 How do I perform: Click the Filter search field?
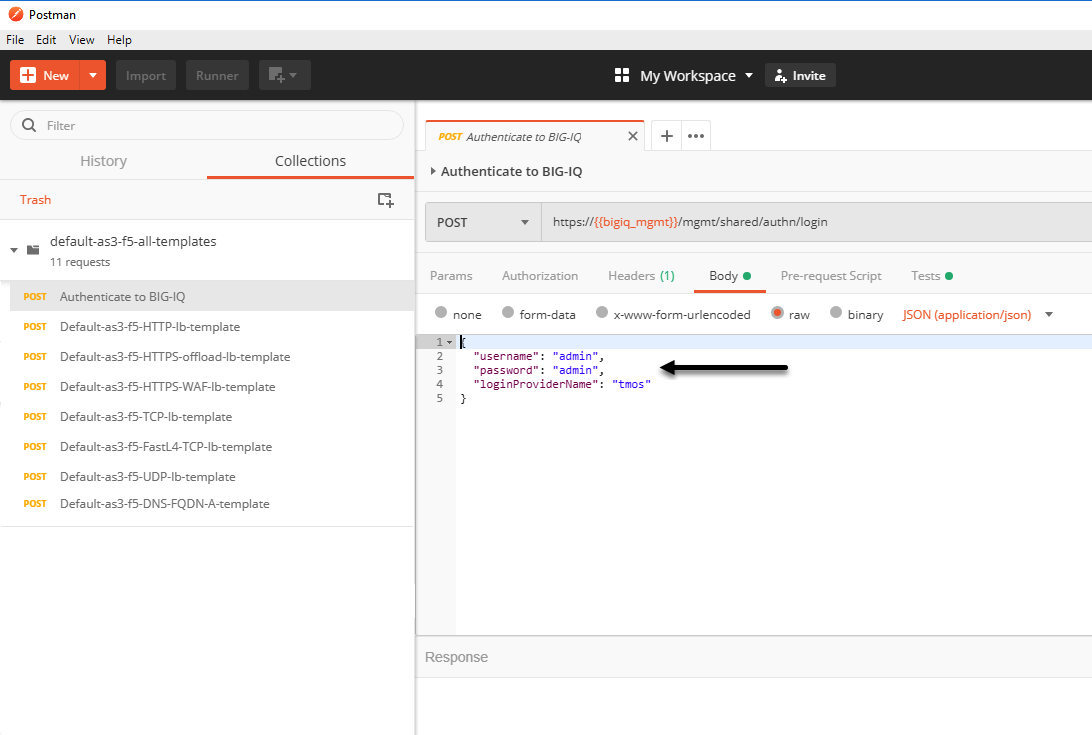(207, 125)
